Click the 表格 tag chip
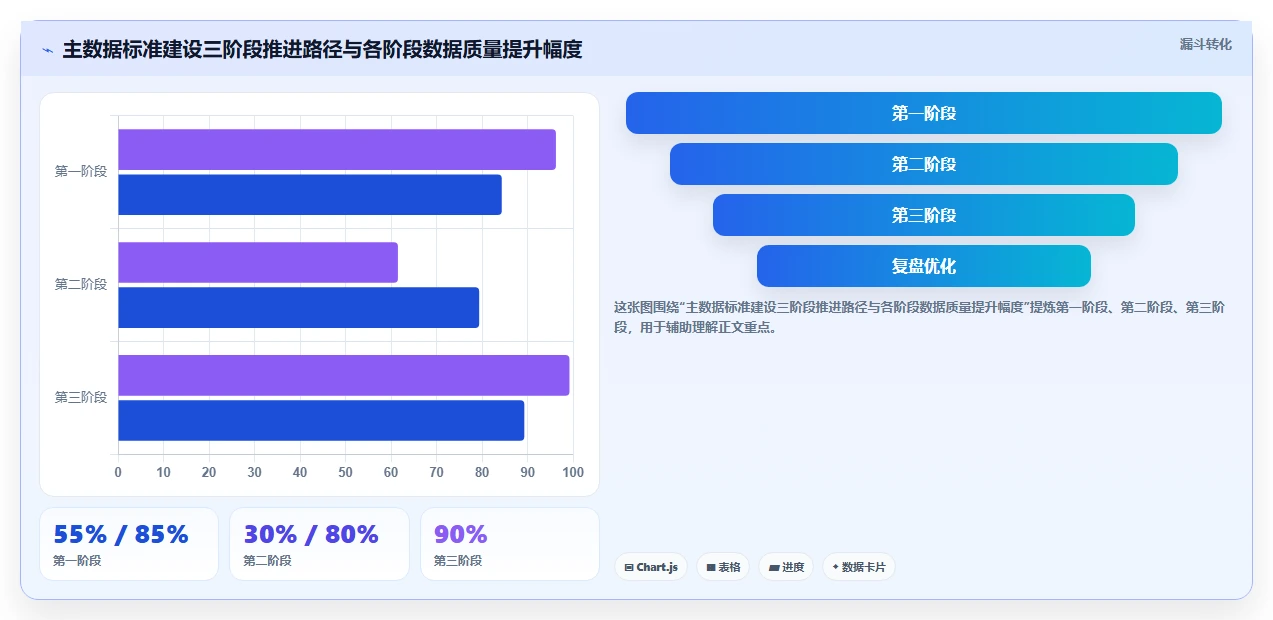1273x620 pixels. (723, 567)
